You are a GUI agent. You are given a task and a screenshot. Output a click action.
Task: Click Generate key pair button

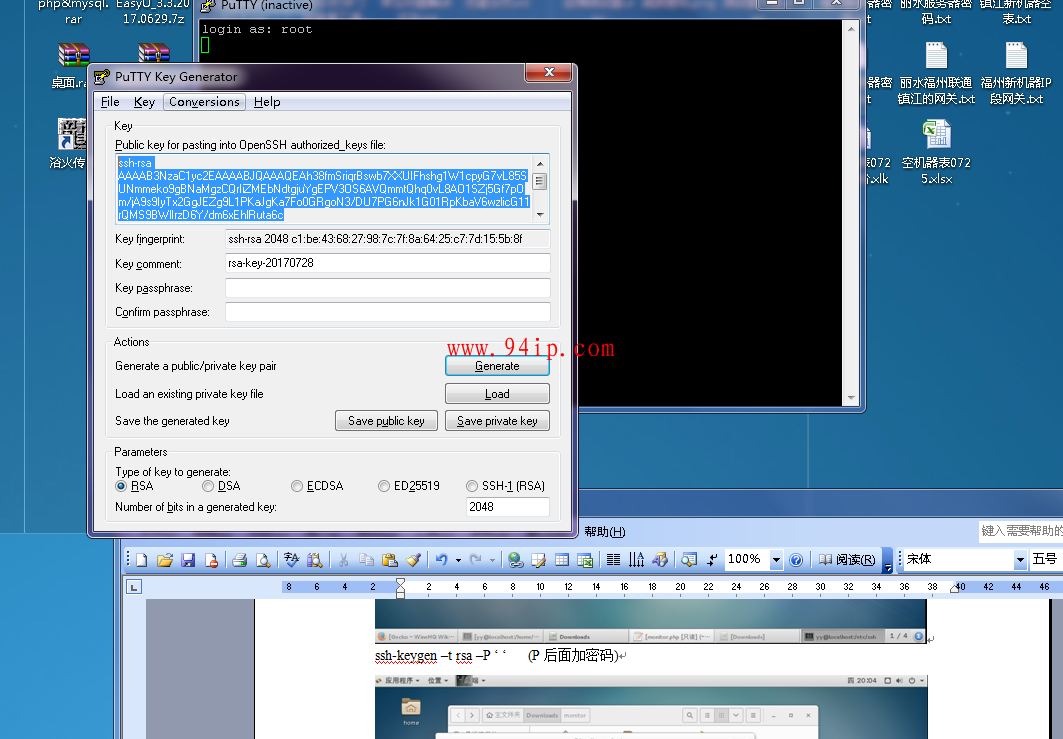[497, 366]
